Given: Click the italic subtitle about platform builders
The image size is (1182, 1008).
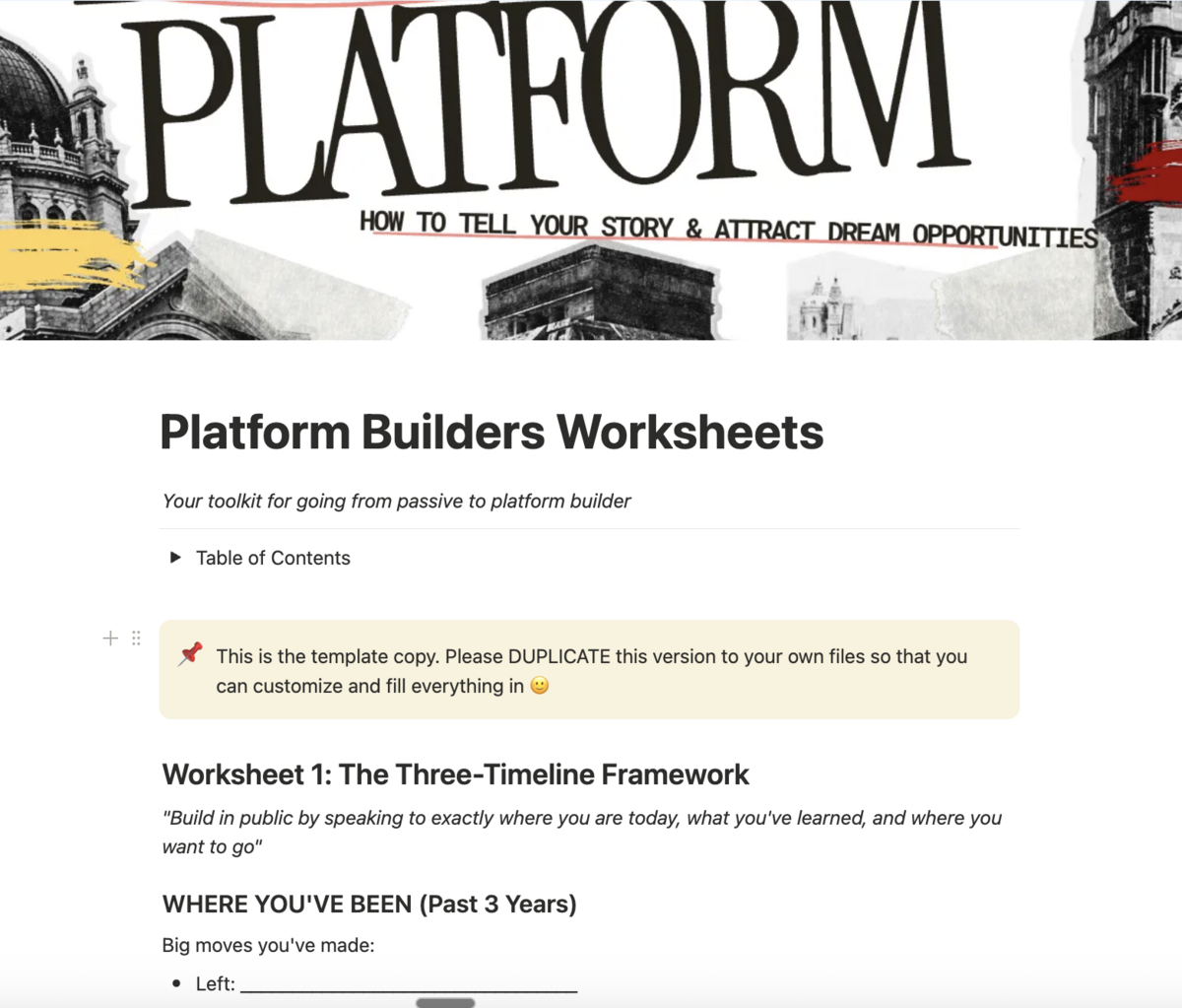Looking at the screenshot, I should [x=396, y=501].
